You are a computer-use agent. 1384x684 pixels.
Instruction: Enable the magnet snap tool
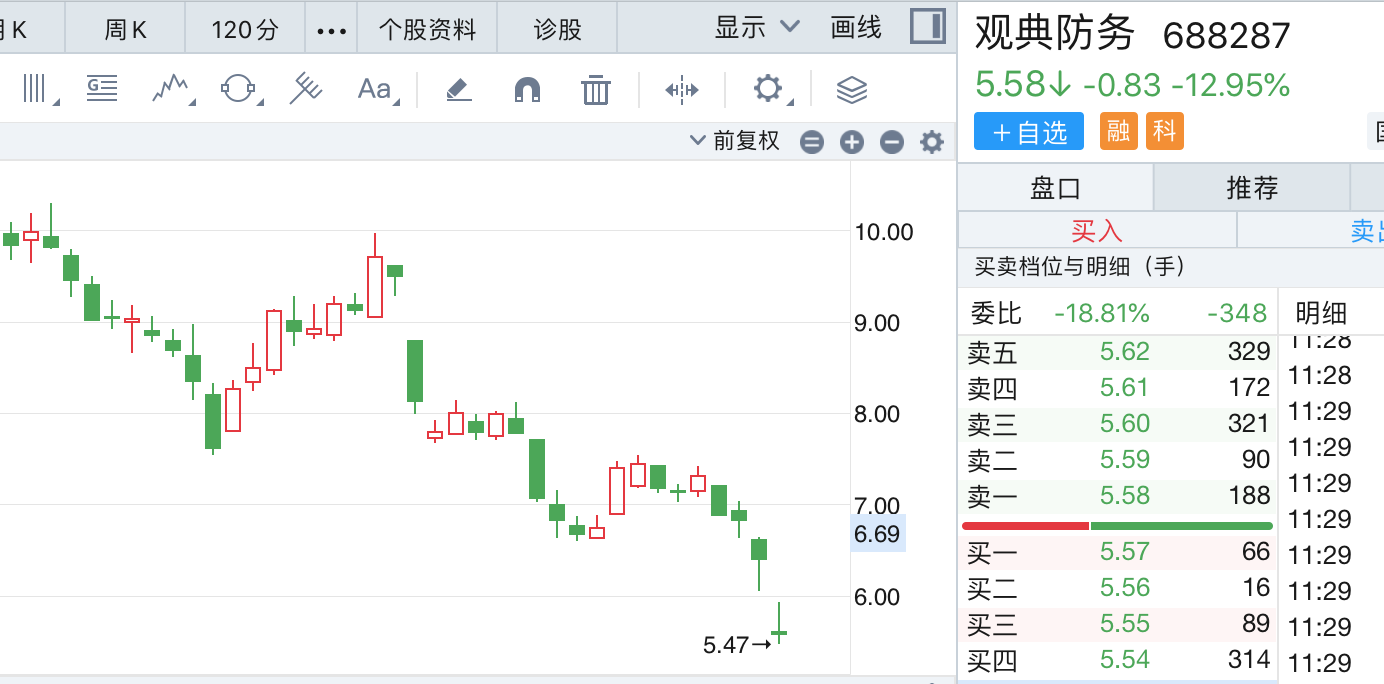(x=527, y=90)
